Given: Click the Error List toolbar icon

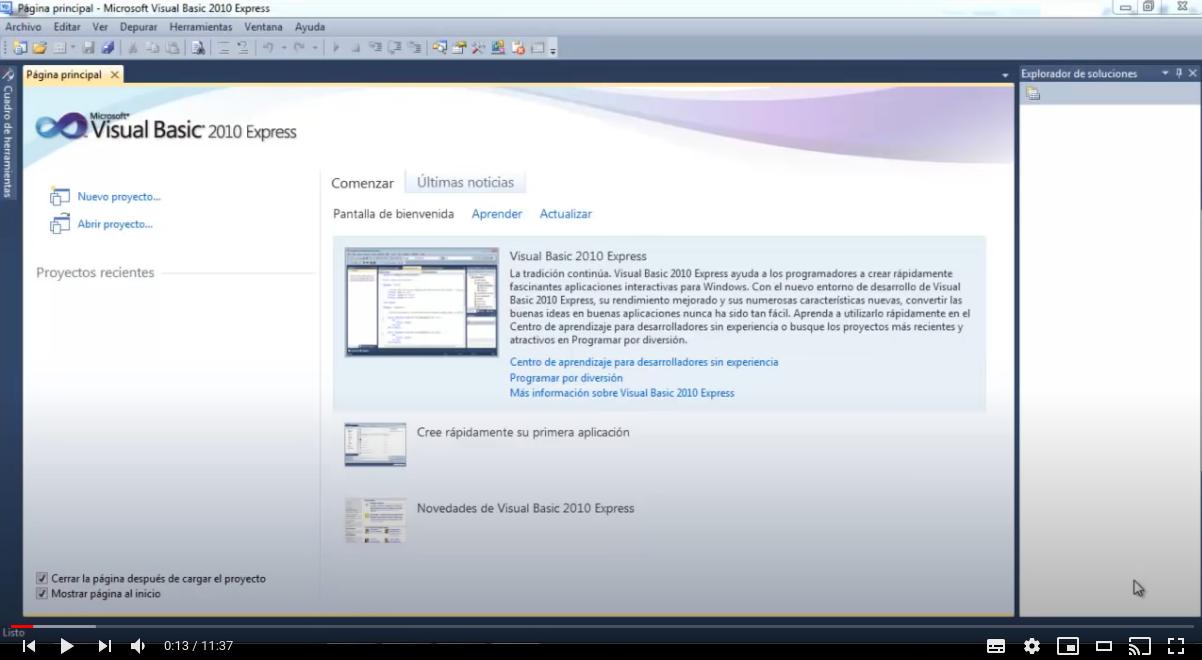Looking at the screenshot, I should click(517, 47).
